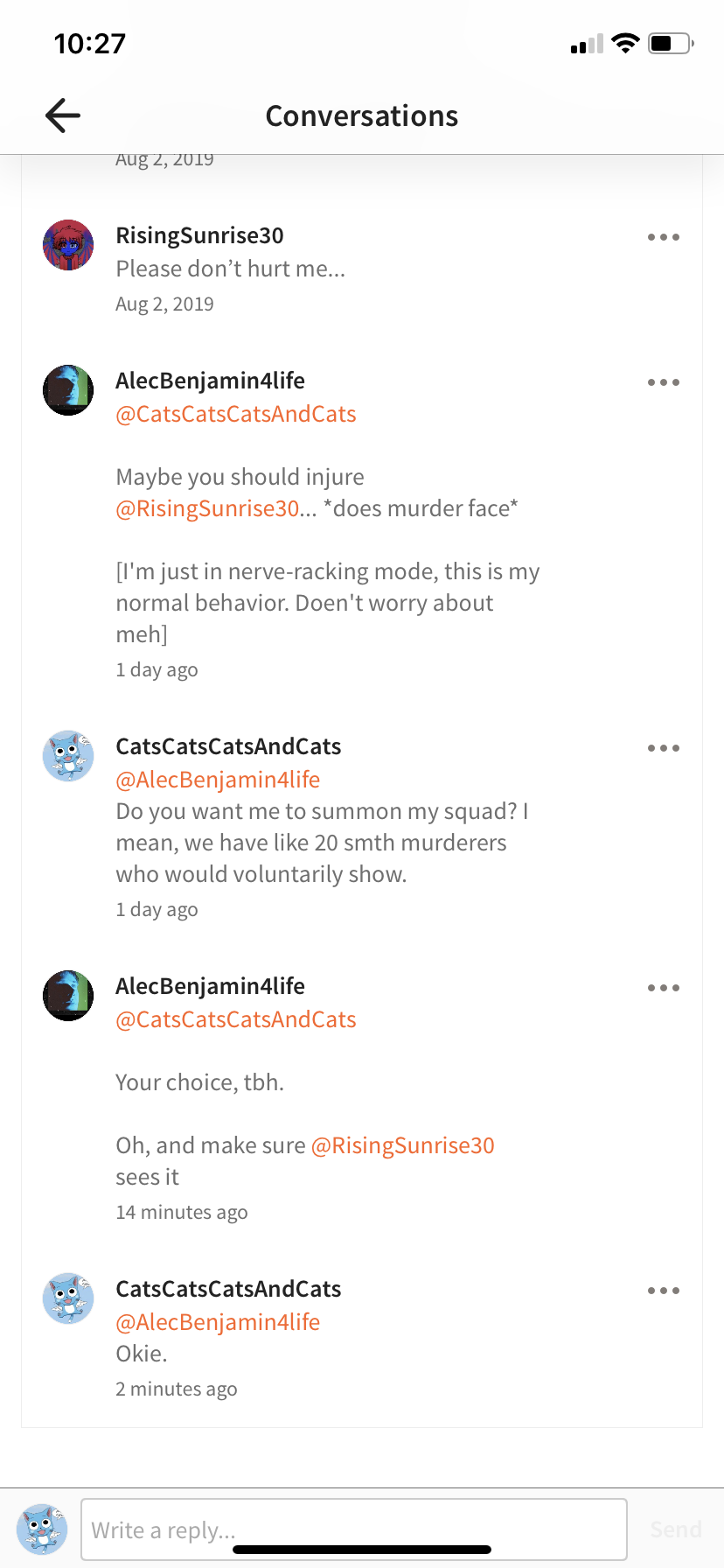Tap AlecBenjamin4life's avatar on the "murder face" comment

coord(68,390)
